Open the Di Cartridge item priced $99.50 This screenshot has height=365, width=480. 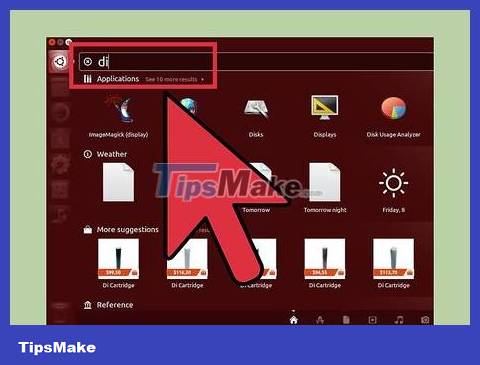click(118, 263)
